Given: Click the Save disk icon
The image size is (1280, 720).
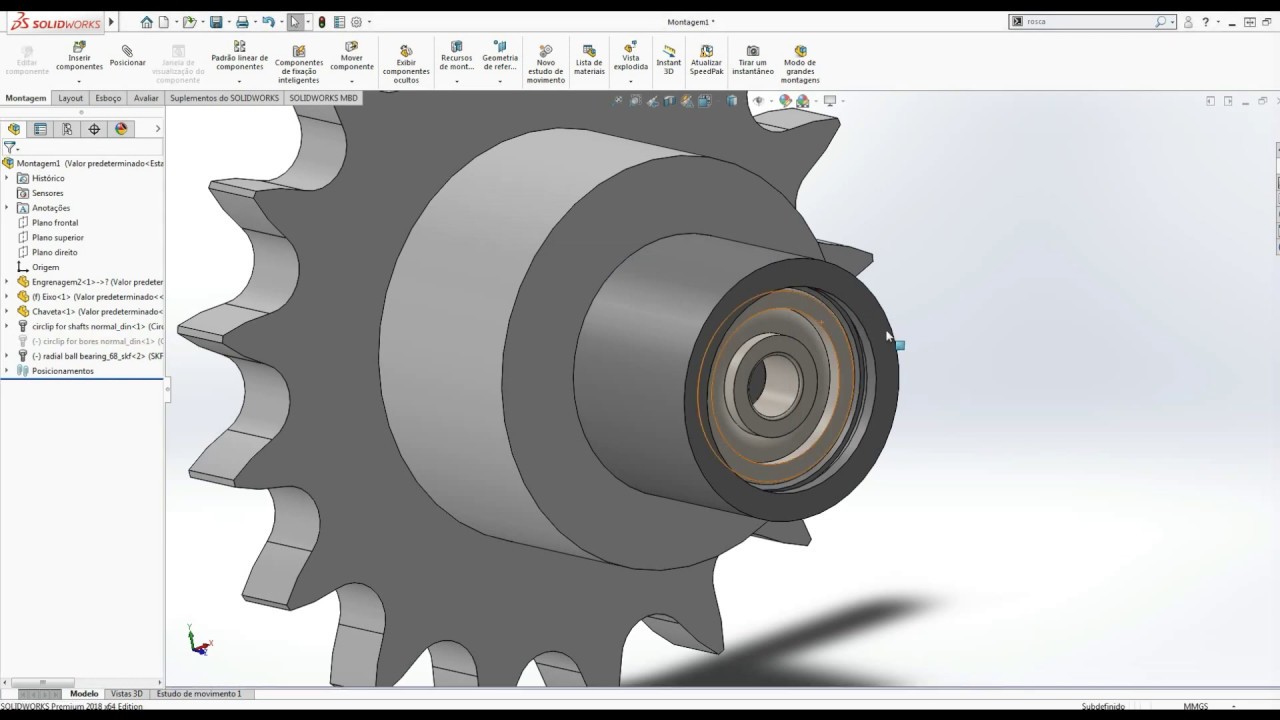Looking at the screenshot, I should (x=215, y=22).
